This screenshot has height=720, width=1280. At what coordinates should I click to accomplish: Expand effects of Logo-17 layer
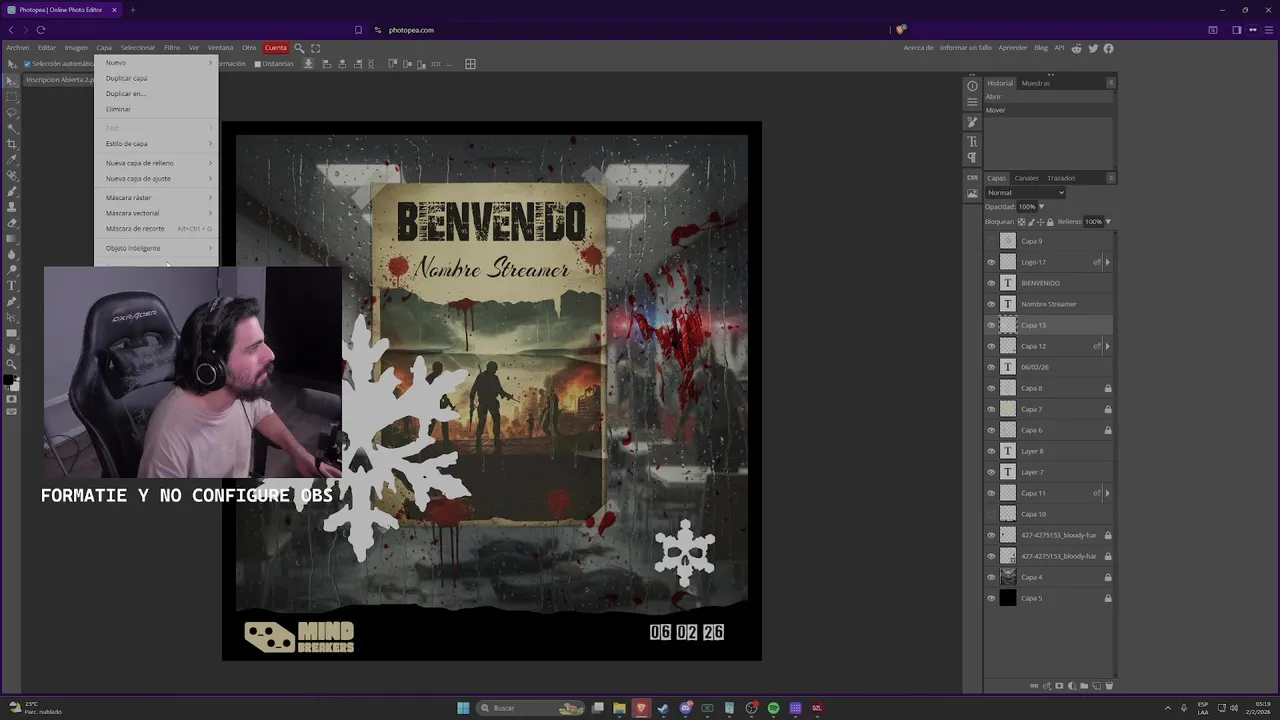[1107, 262]
